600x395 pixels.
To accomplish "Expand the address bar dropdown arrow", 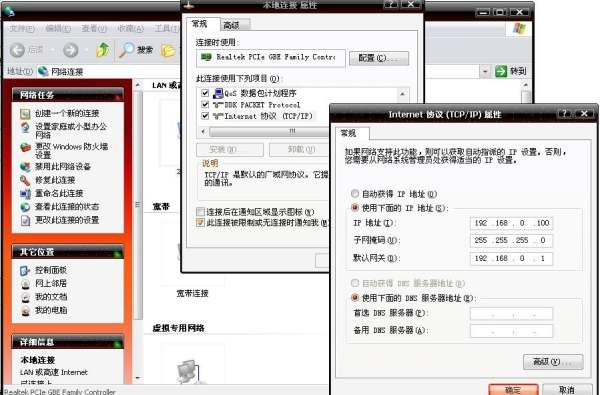I will pyautogui.click(x=485, y=71).
